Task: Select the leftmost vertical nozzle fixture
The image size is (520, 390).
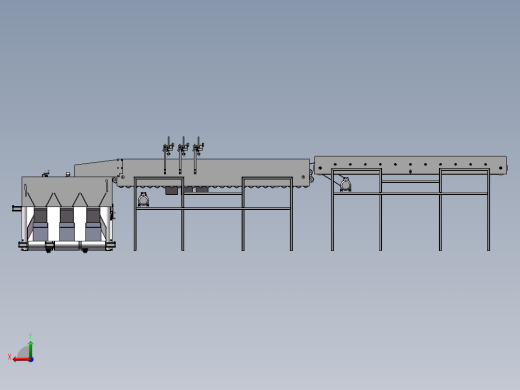Action: coord(168,155)
